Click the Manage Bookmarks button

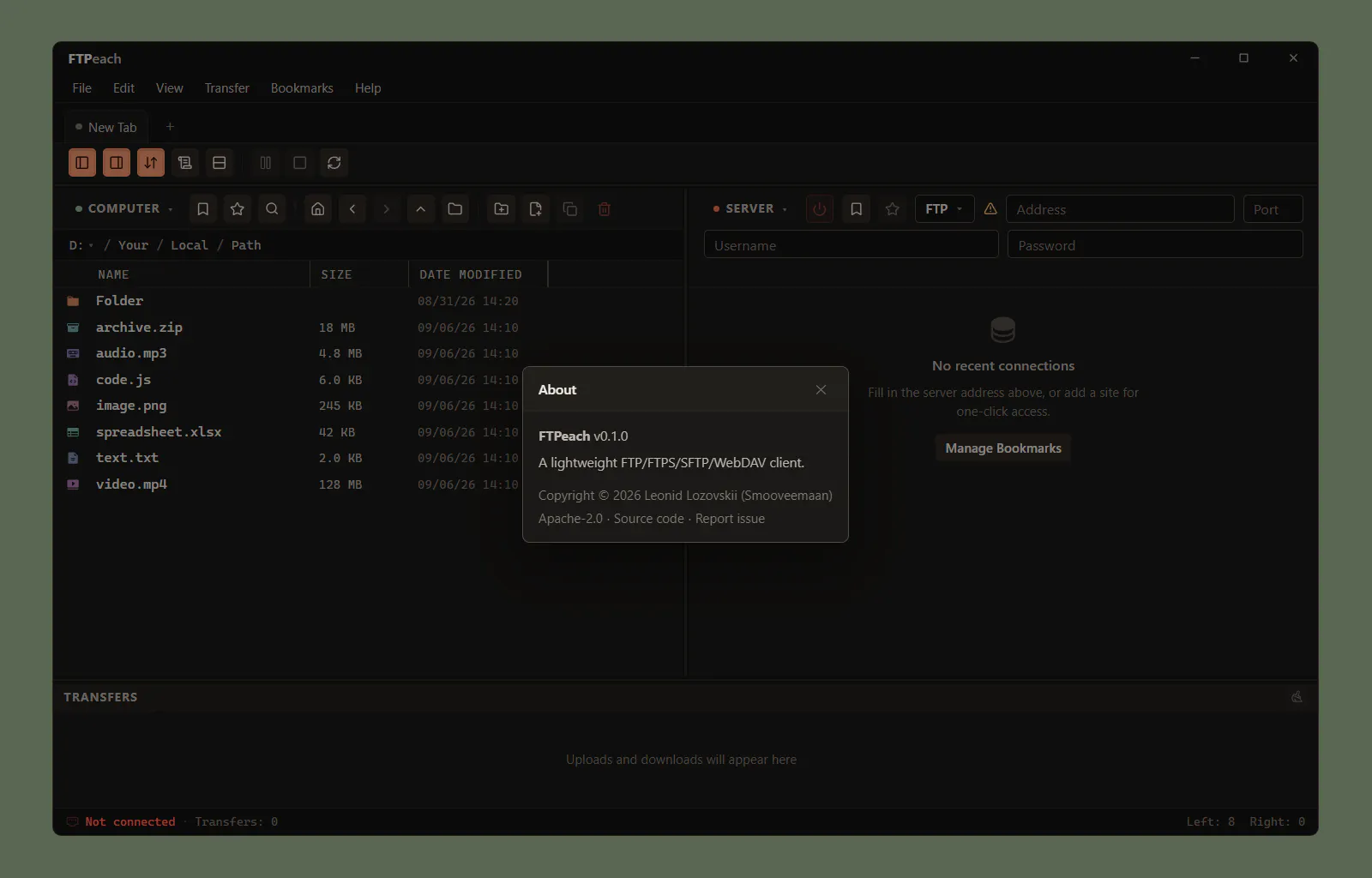[x=1003, y=448]
